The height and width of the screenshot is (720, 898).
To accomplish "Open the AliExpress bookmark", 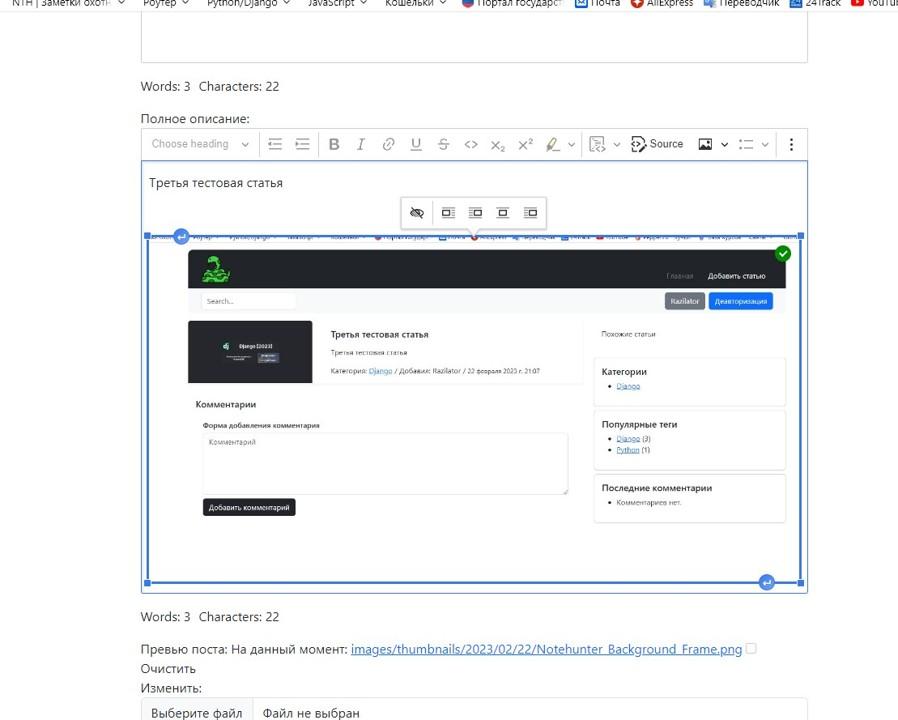I will pyautogui.click(x=661, y=3).
